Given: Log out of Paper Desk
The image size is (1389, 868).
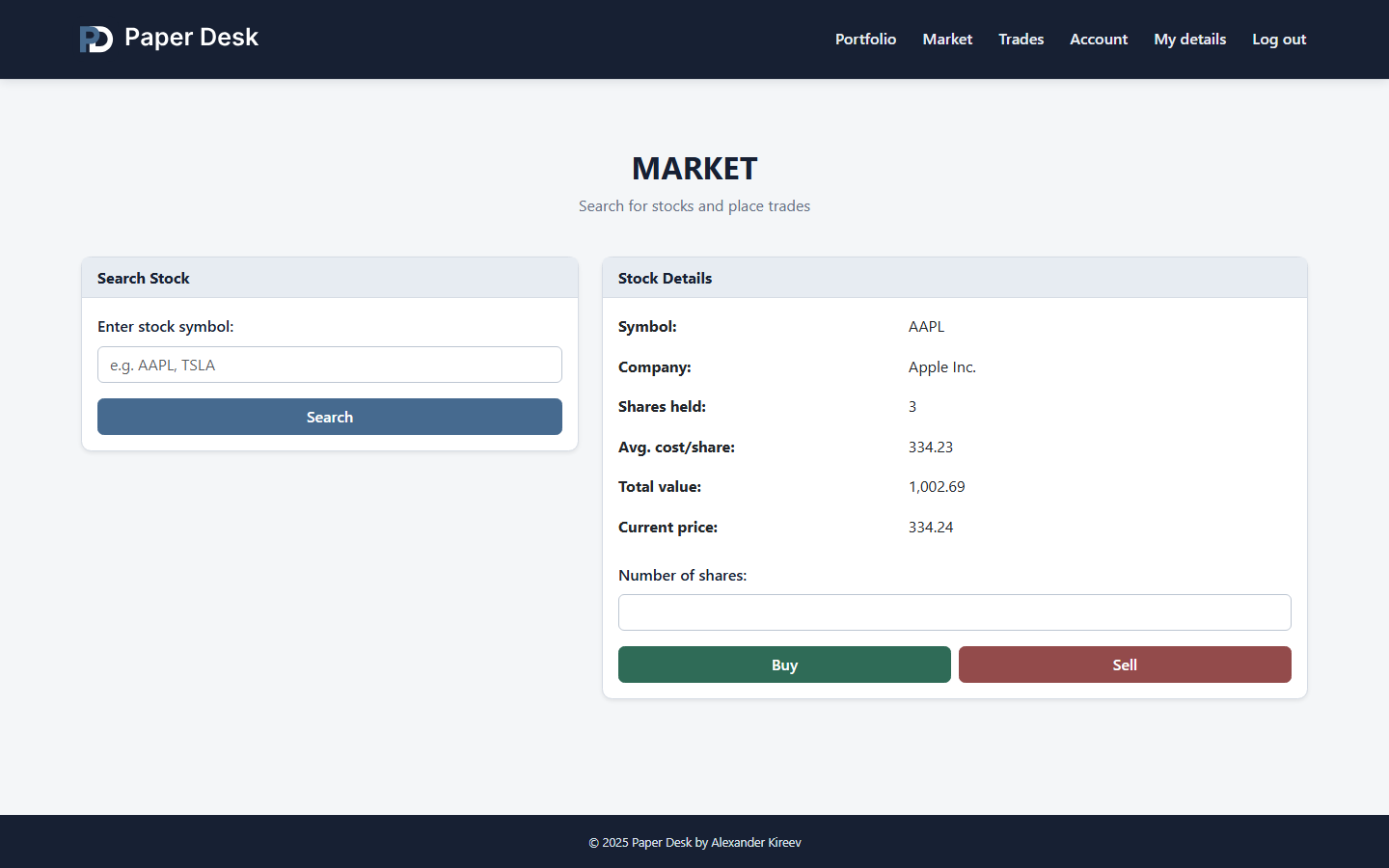Looking at the screenshot, I should tap(1279, 40).
